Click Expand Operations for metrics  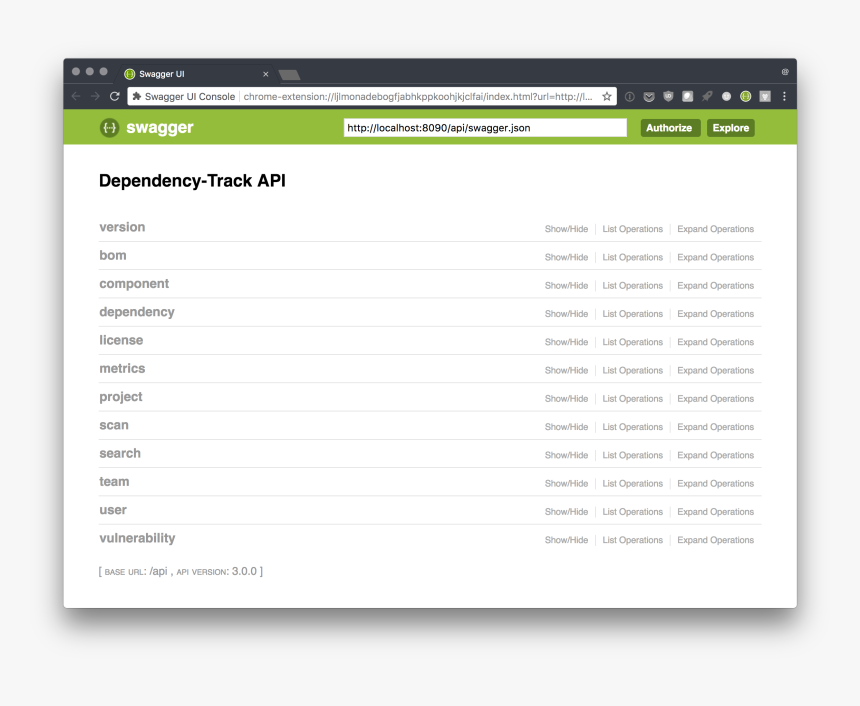tap(715, 371)
